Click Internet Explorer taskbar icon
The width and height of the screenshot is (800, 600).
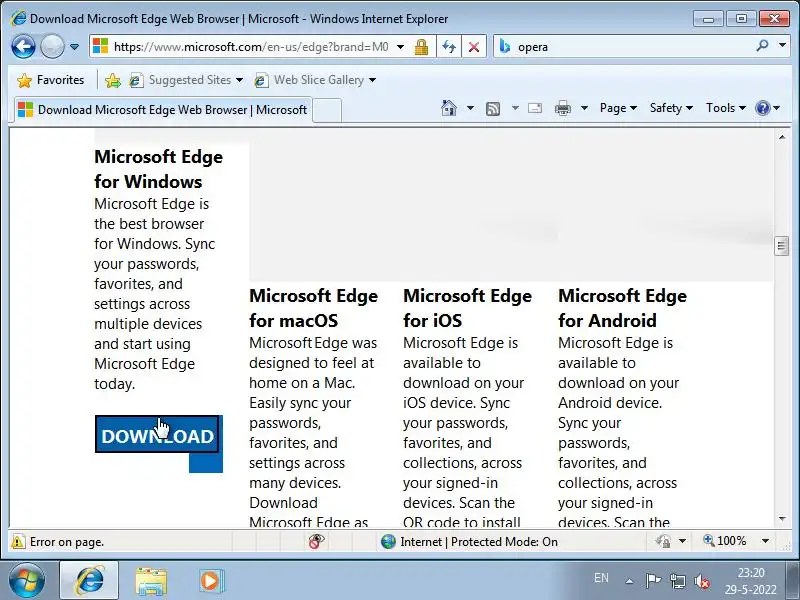[x=89, y=581]
